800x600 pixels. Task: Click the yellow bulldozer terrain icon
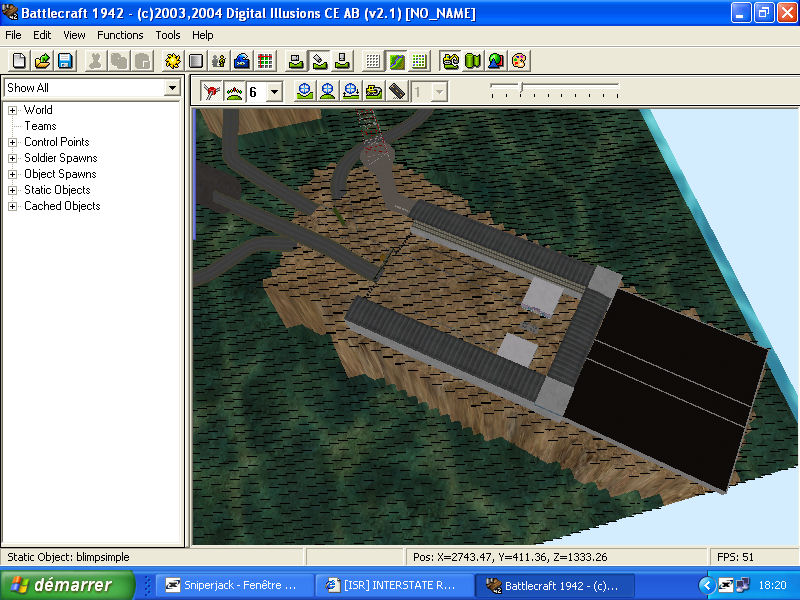point(373,92)
